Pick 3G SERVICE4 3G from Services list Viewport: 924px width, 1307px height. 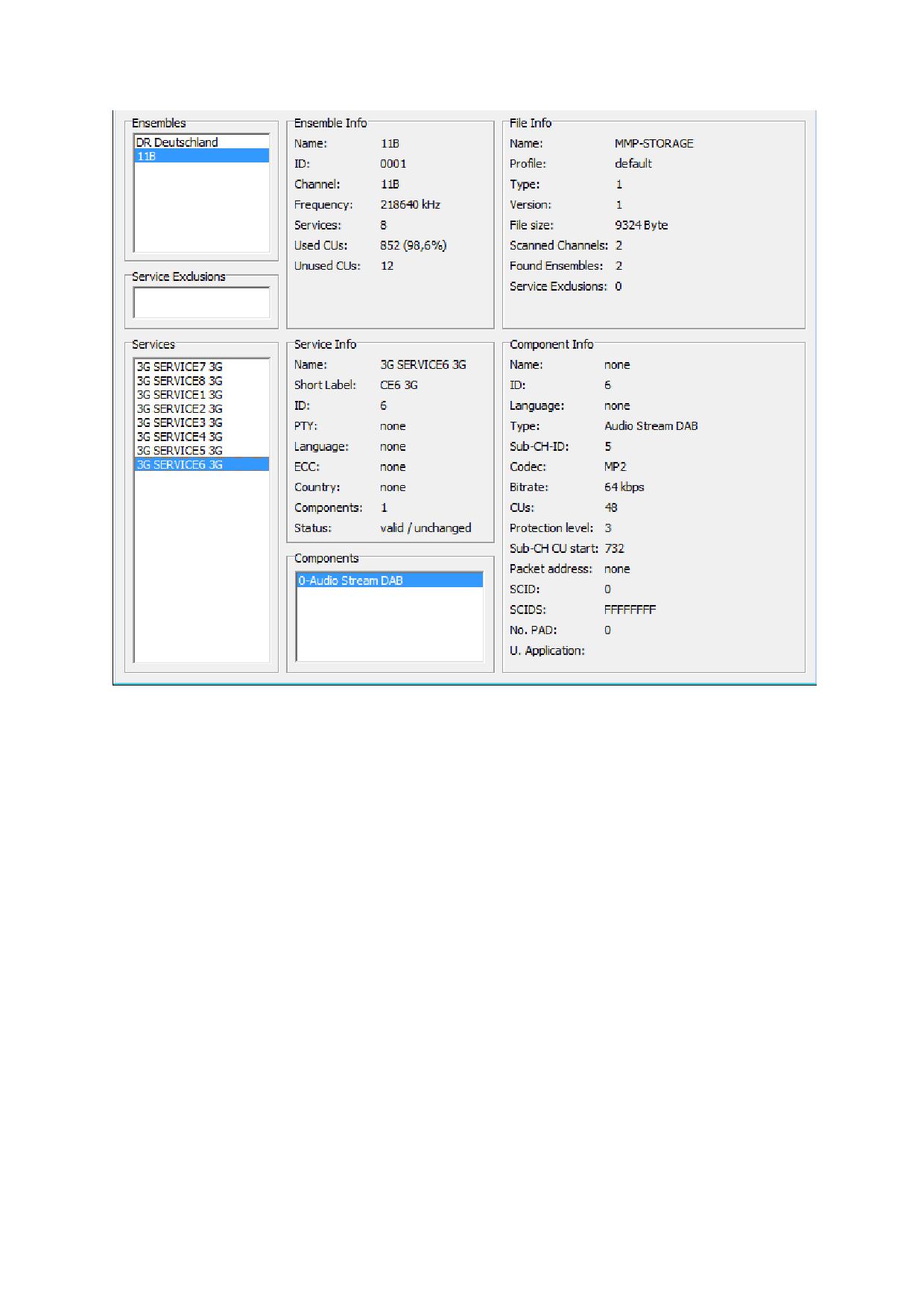point(180,437)
